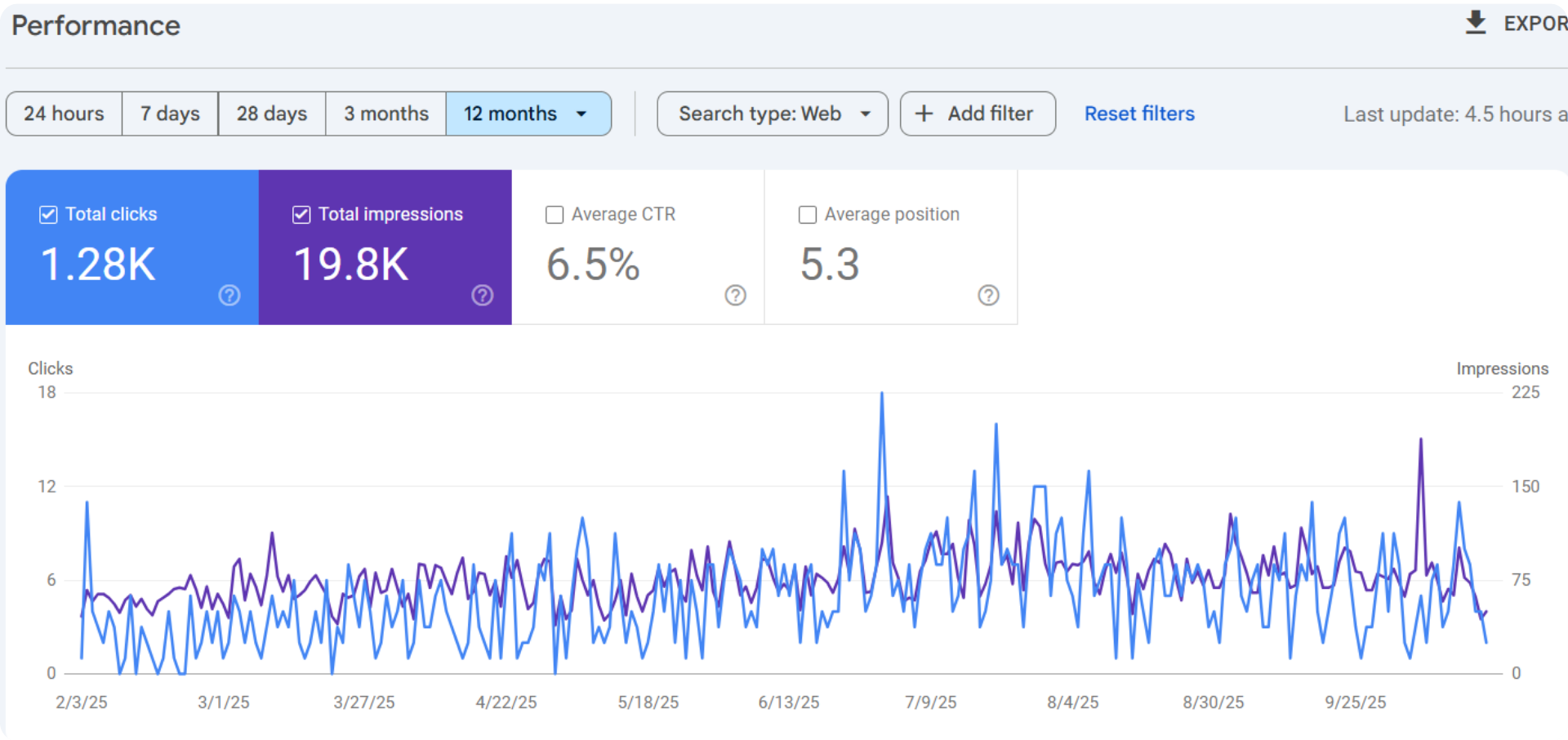The height and width of the screenshot is (740, 1568).
Task: Choose the 28 days date range
Action: point(272,114)
